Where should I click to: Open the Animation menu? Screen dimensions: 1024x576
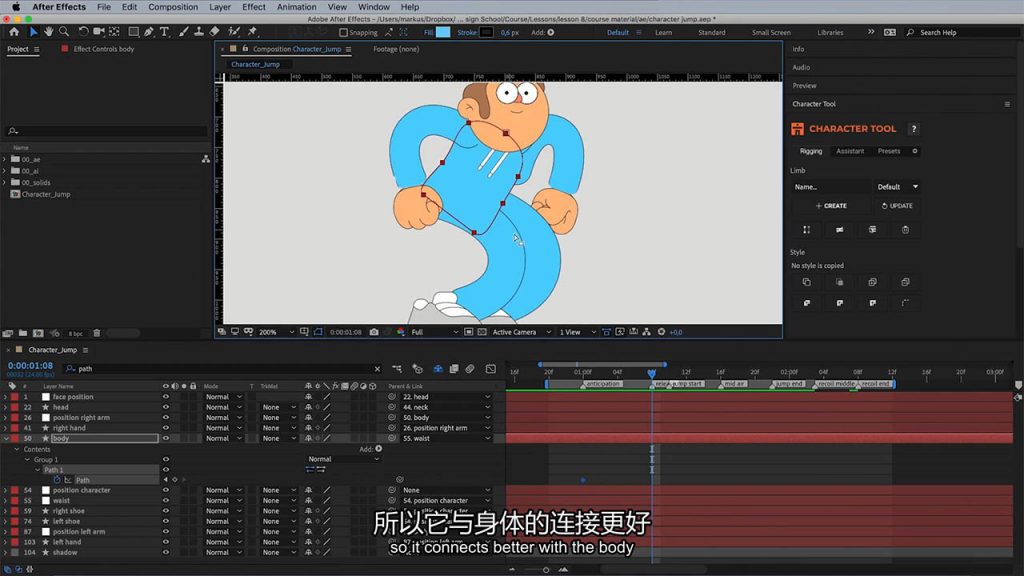296,7
